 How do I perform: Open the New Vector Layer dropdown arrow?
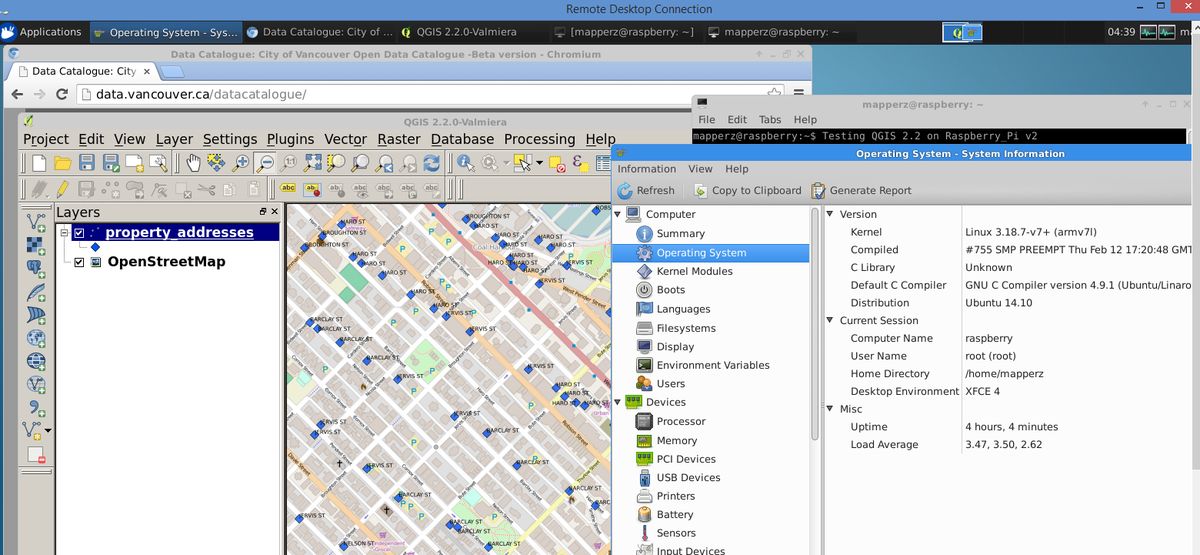48,431
